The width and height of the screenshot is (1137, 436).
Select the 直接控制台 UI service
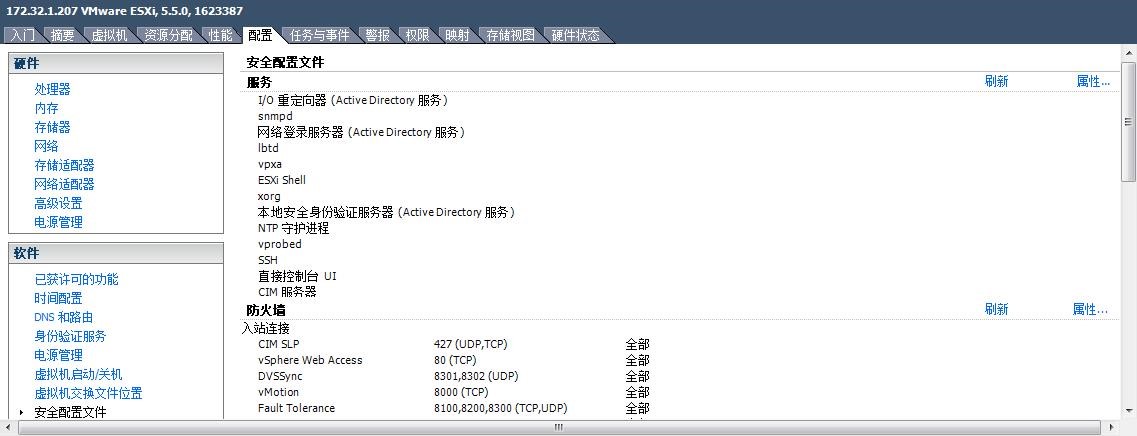click(x=297, y=276)
